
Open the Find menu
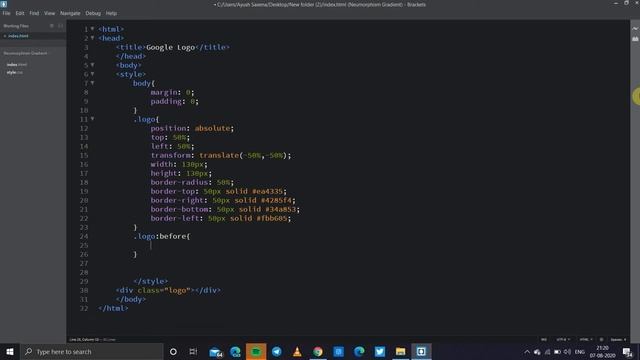click(x=34, y=13)
